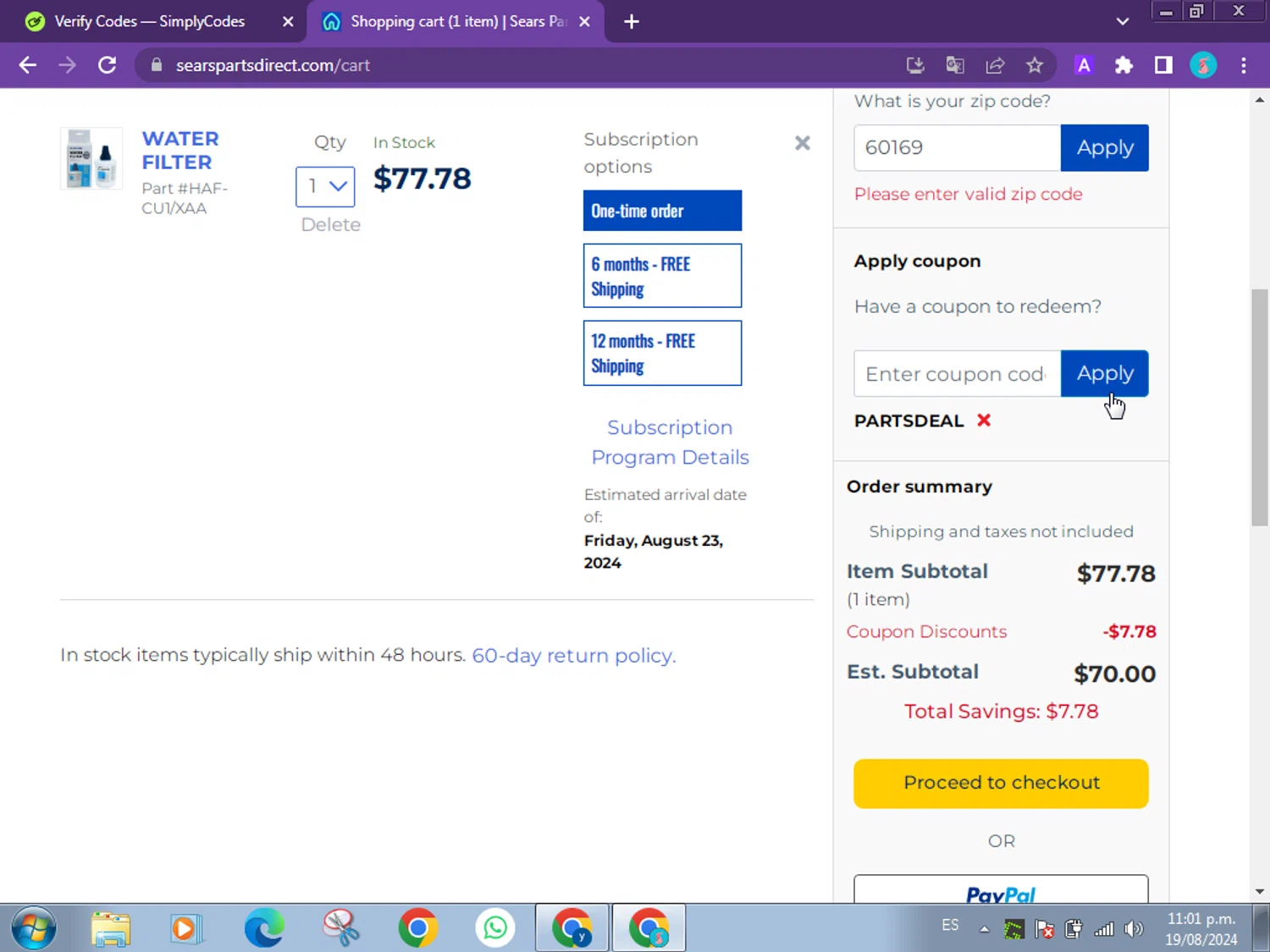Open File Explorer from taskbar
Image resolution: width=1270 pixels, height=952 pixels.
click(111, 928)
